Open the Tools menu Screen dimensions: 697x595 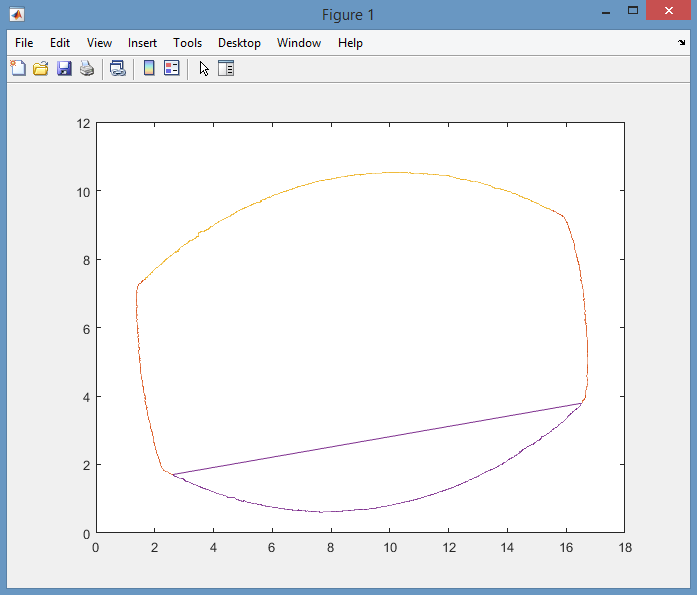(x=187, y=43)
